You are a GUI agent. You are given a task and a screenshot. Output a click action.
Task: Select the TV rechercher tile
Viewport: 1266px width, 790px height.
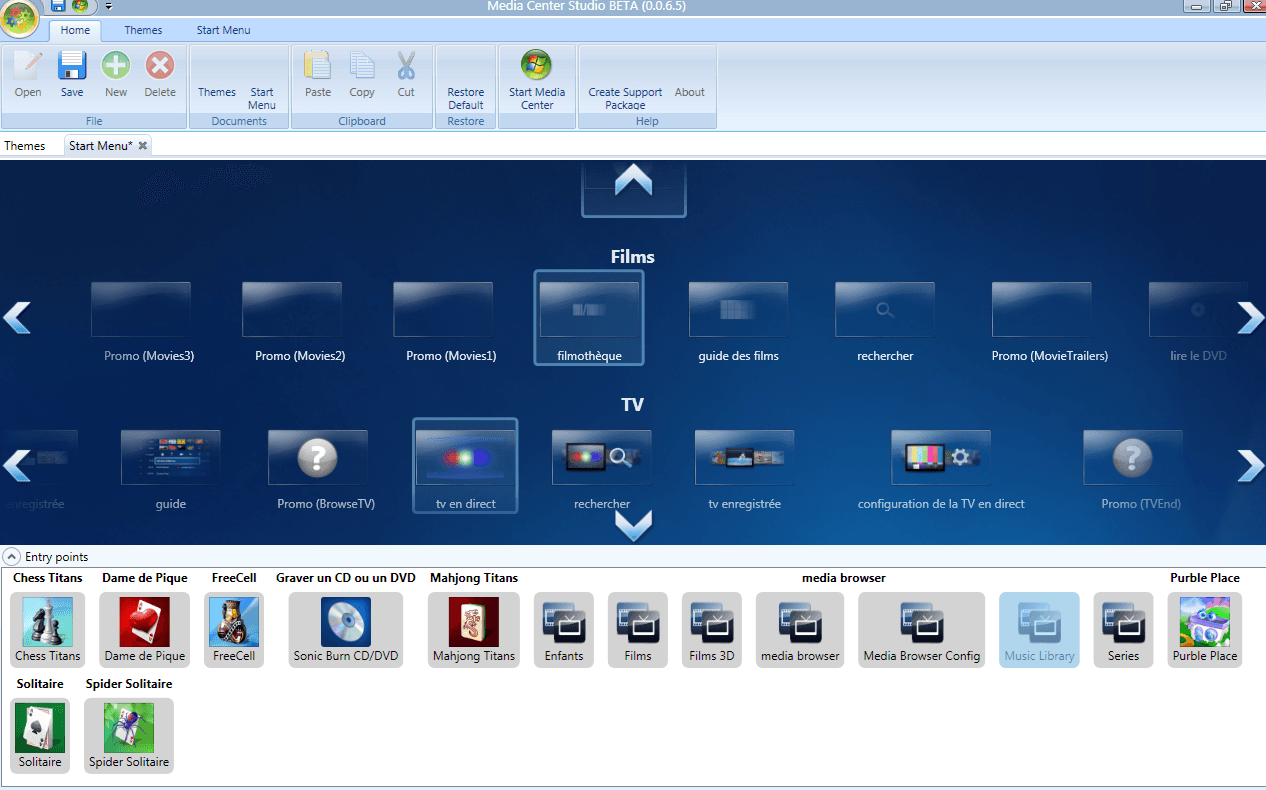[x=602, y=470]
